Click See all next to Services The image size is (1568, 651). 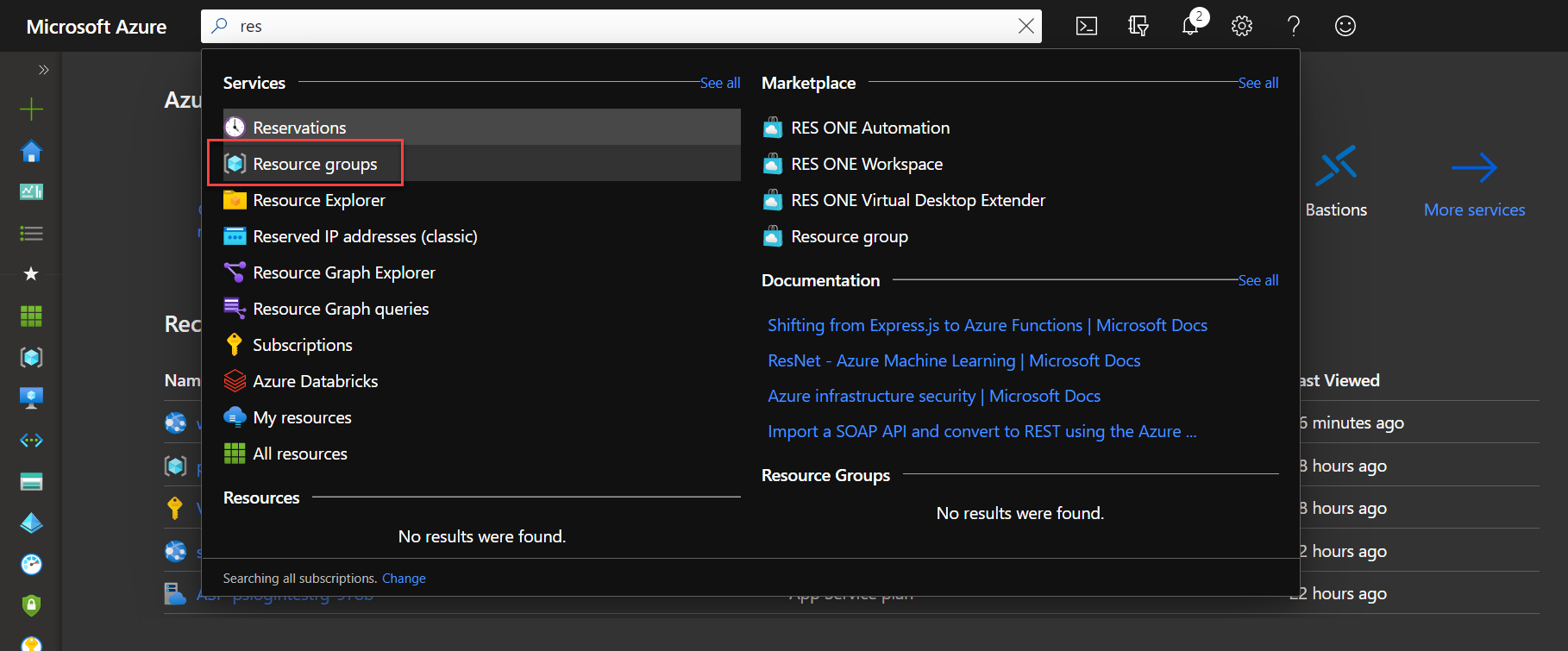[719, 83]
